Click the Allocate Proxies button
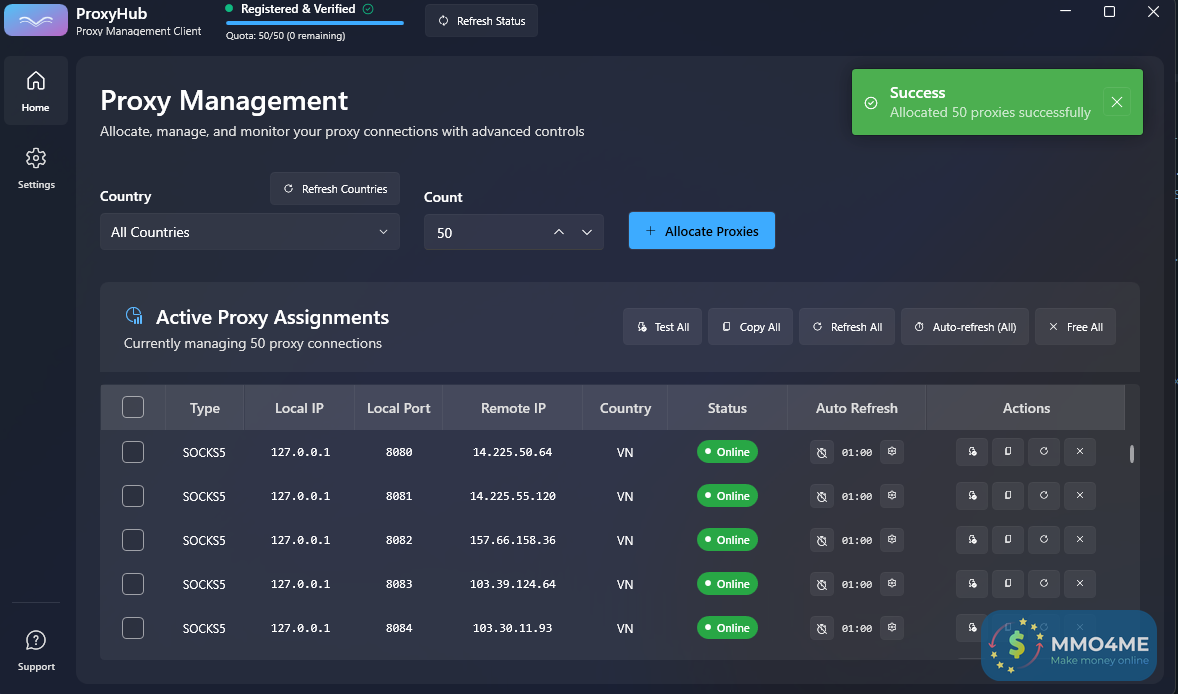The width and height of the screenshot is (1178, 694). (x=701, y=231)
